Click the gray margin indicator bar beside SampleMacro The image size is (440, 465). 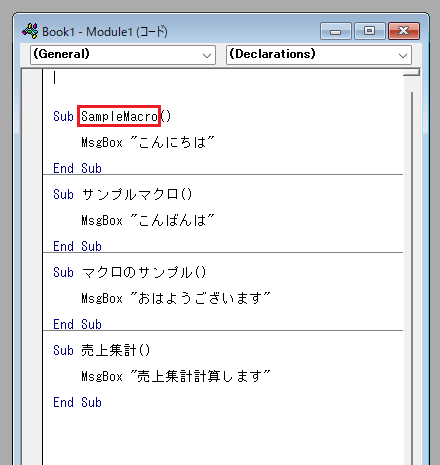coord(32,116)
